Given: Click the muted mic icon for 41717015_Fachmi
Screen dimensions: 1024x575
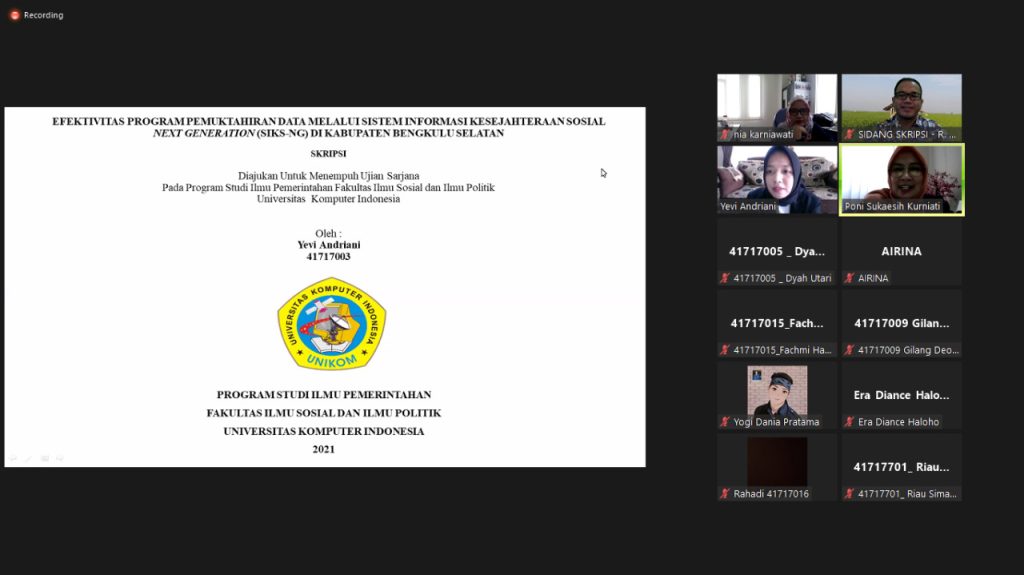Looking at the screenshot, I should click(724, 350).
